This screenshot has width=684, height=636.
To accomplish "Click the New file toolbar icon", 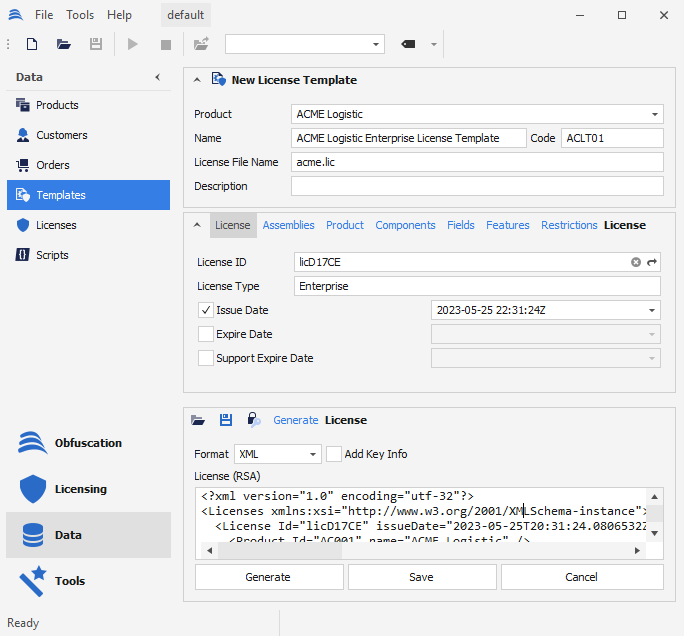I will (x=32, y=44).
